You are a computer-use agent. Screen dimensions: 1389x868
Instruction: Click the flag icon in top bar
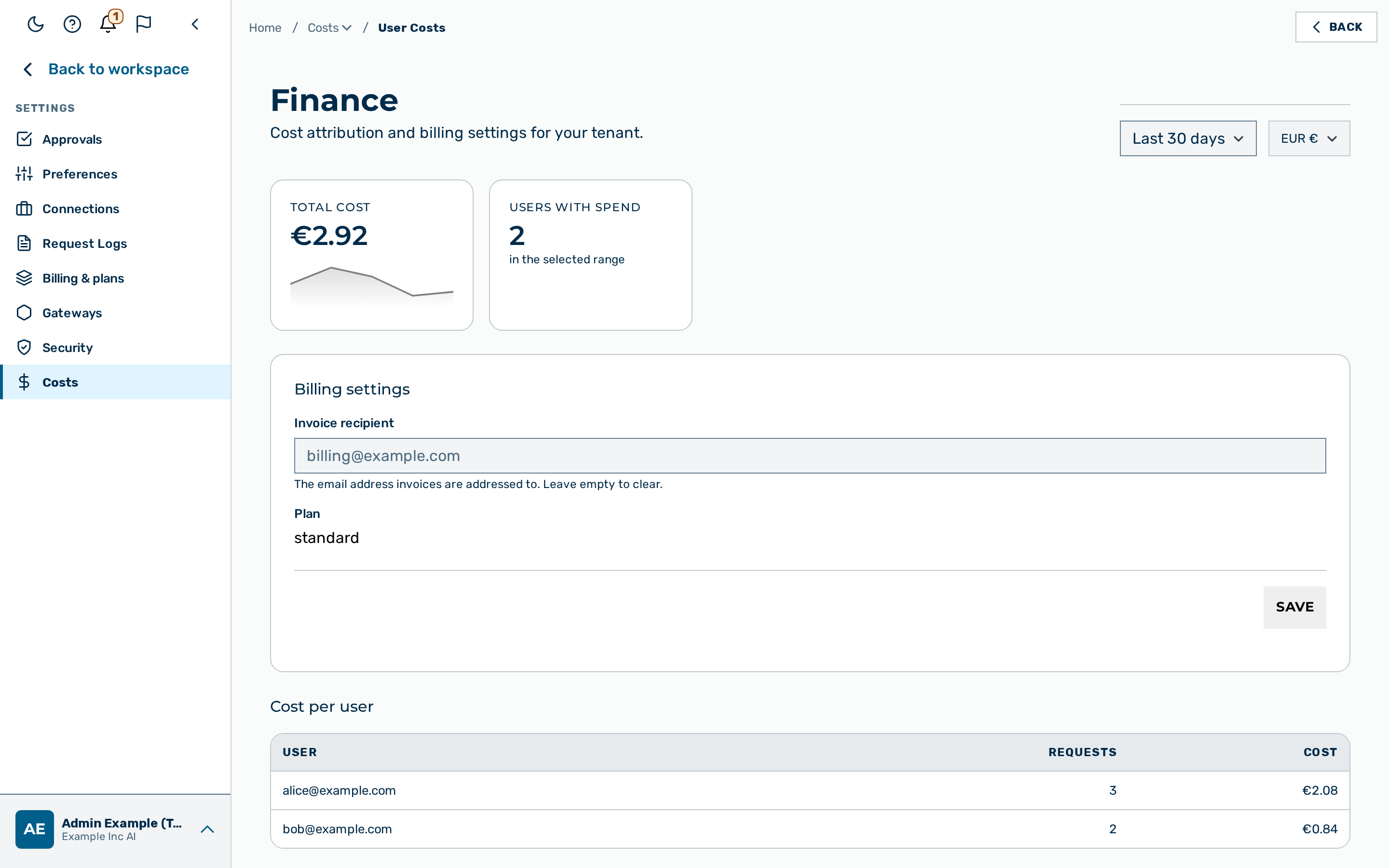144,24
